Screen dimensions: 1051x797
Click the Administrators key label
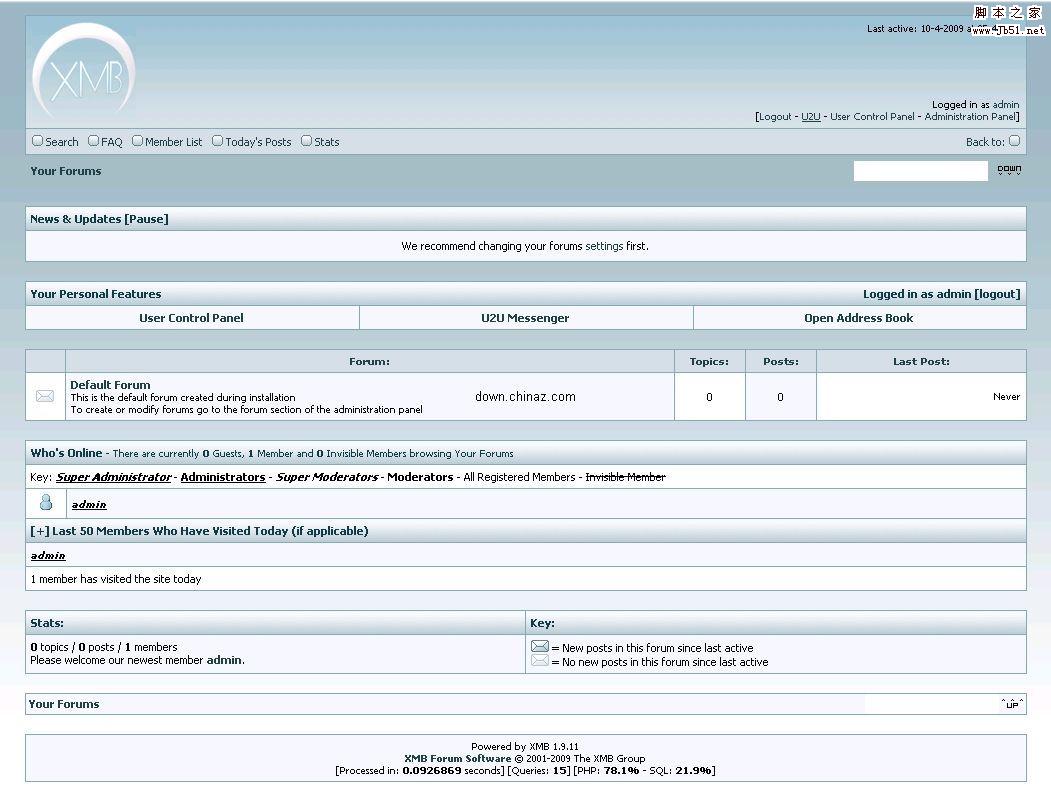[x=223, y=477]
